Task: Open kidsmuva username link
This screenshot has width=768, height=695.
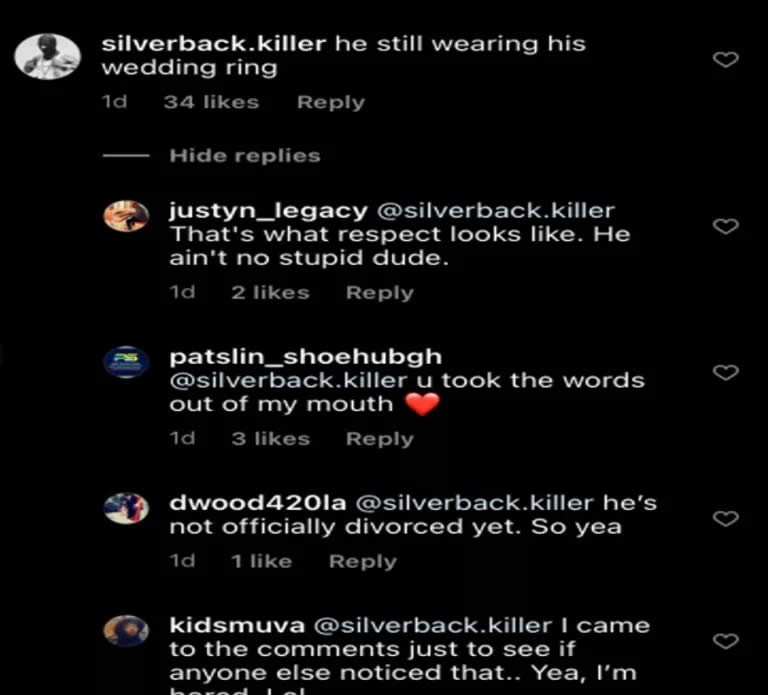Action: [237, 625]
